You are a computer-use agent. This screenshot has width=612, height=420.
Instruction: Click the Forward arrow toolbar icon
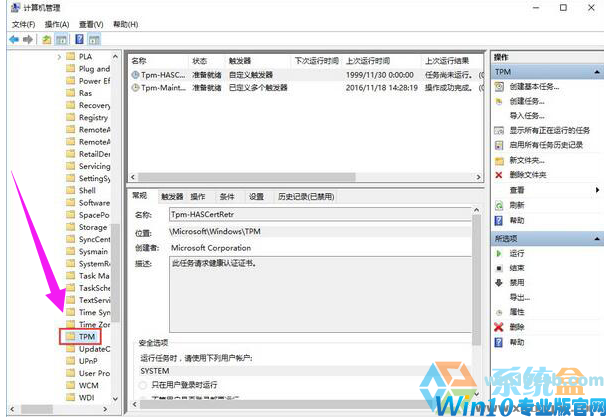[x=28, y=39]
